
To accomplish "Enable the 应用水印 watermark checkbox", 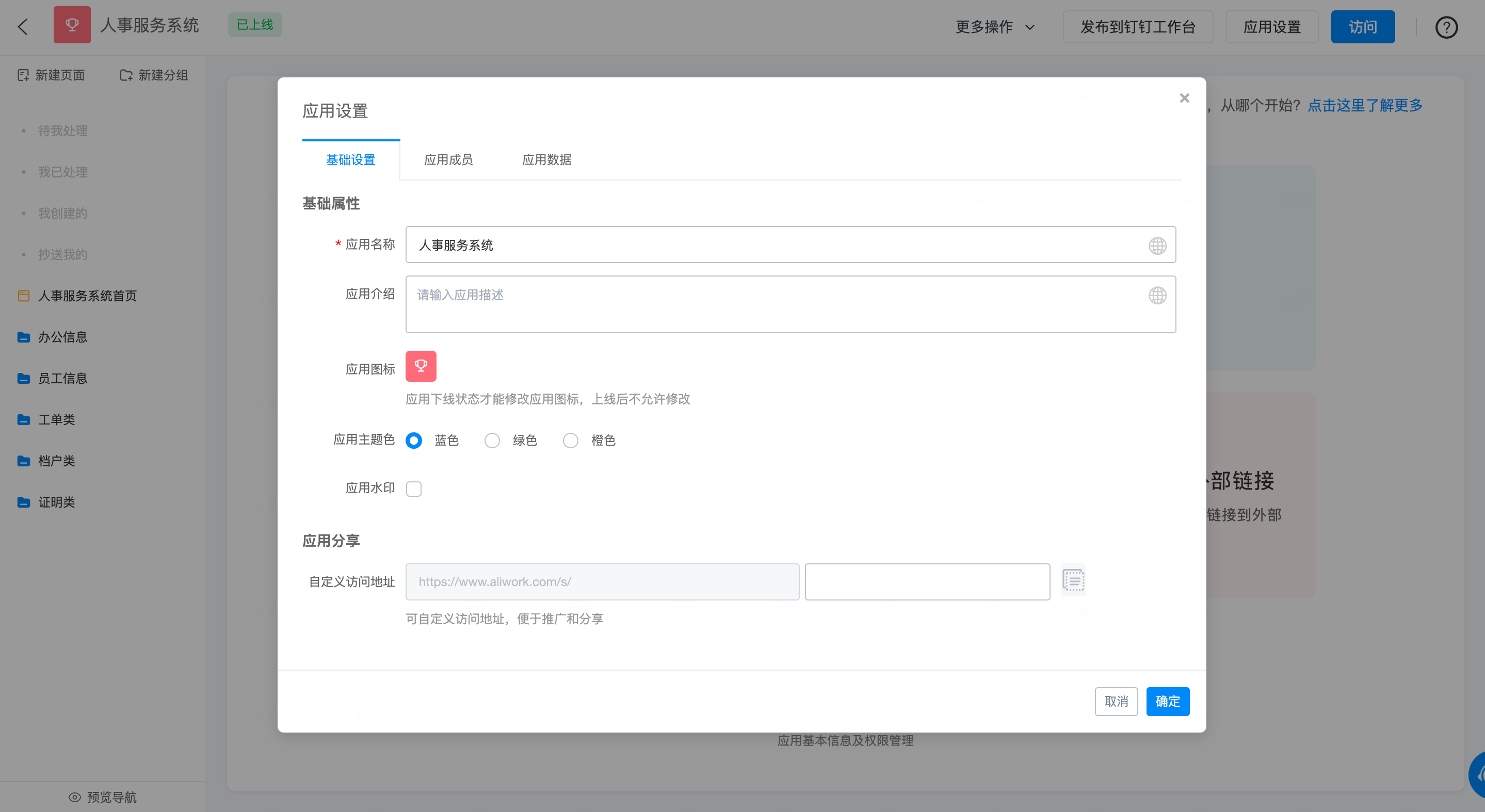I will point(413,488).
